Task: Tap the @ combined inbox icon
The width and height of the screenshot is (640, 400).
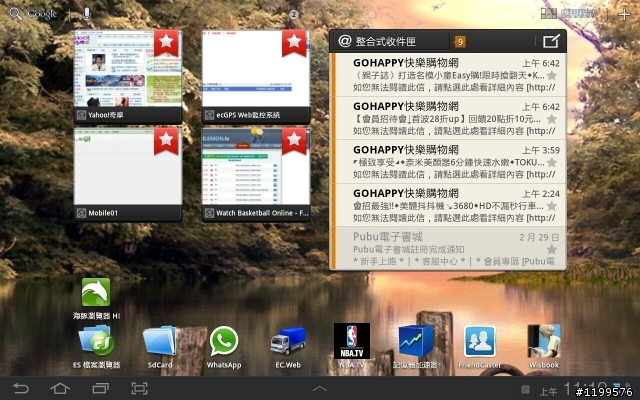Action: pyautogui.click(x=345, y=41)
